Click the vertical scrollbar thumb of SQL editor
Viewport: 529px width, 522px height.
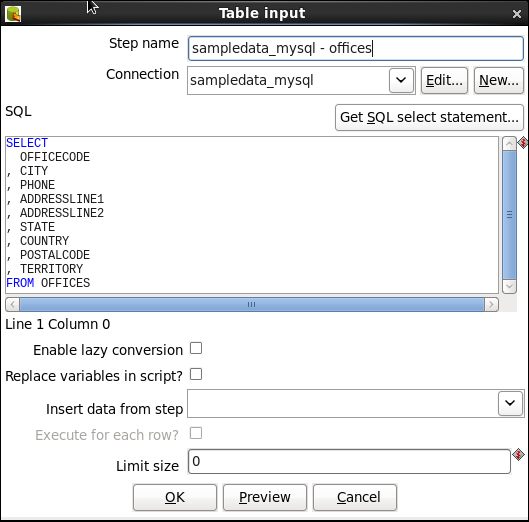tap(509, 215)
